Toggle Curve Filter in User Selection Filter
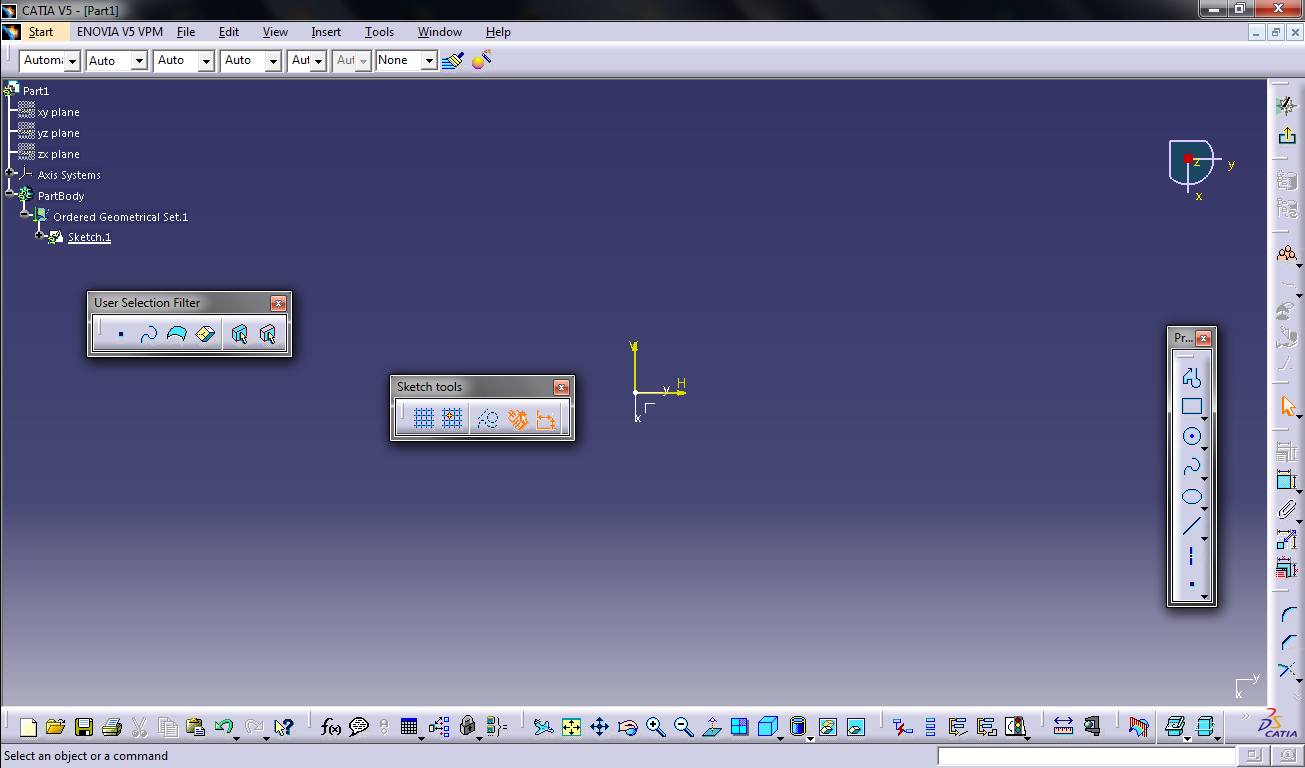 149,335
